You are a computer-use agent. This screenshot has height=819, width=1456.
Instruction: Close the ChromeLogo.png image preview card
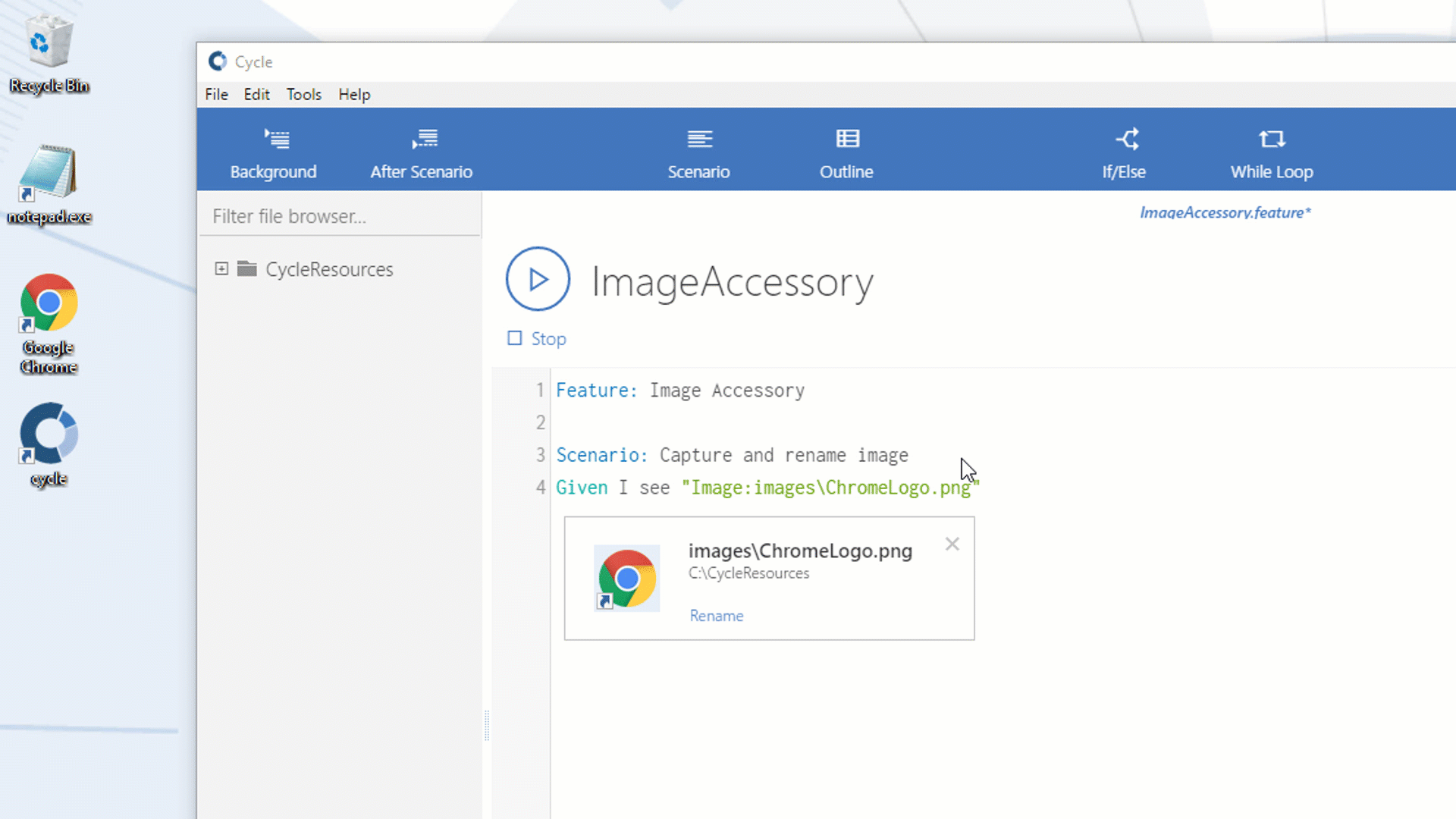(952, 544)
